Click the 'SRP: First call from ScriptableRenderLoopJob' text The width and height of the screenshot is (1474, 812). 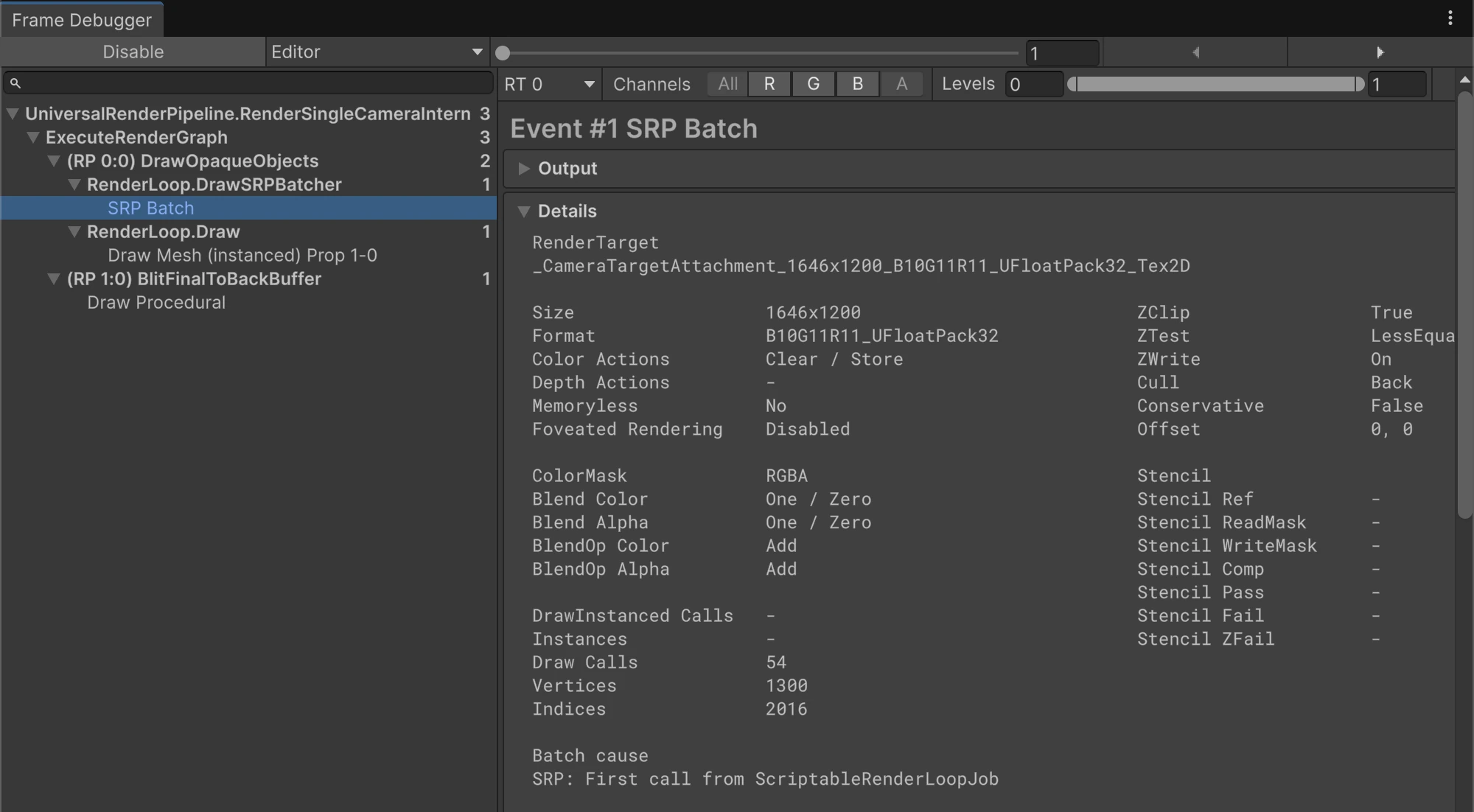click(x=765, y=780)
